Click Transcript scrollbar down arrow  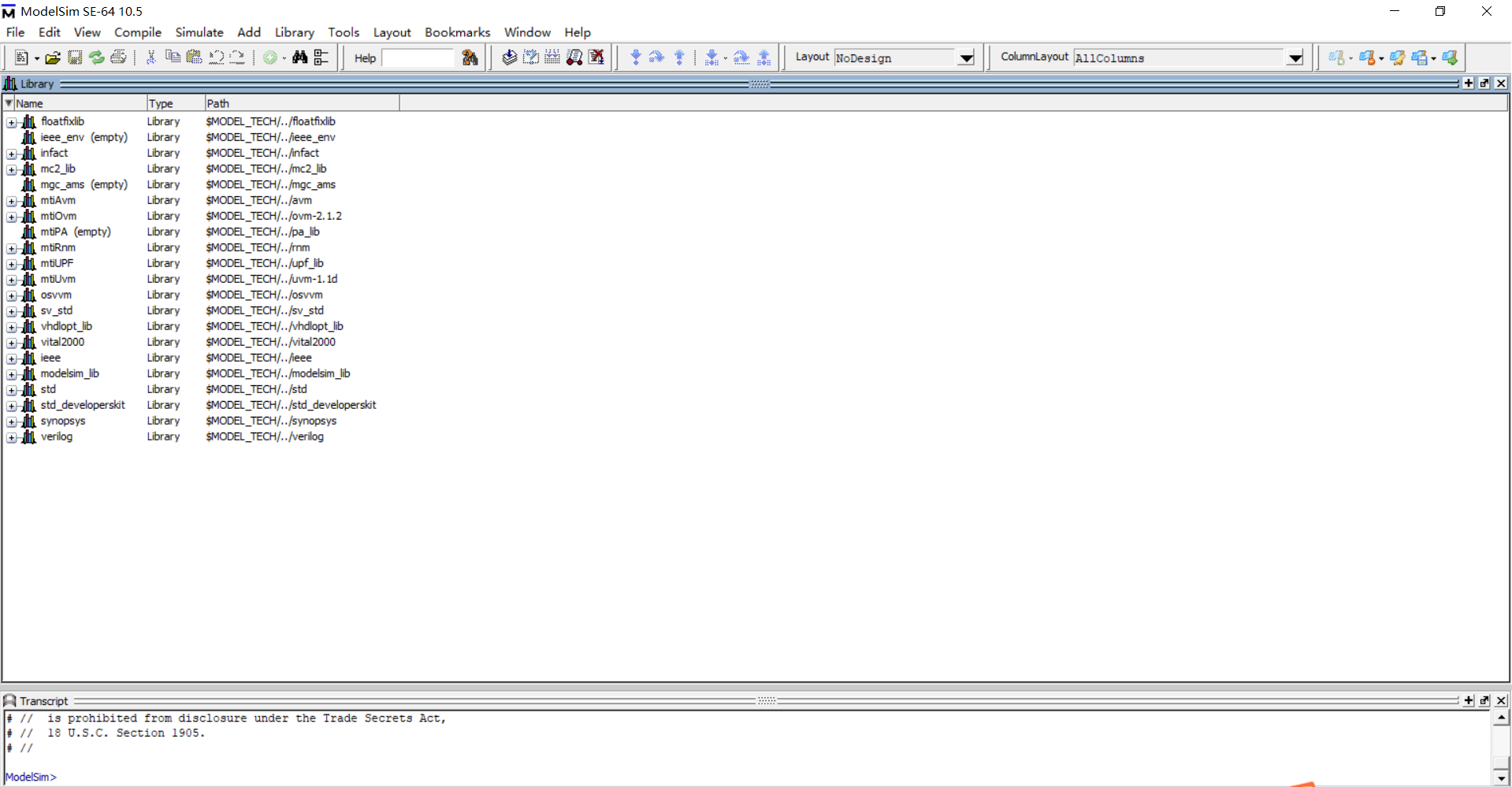click(1502, 778)
